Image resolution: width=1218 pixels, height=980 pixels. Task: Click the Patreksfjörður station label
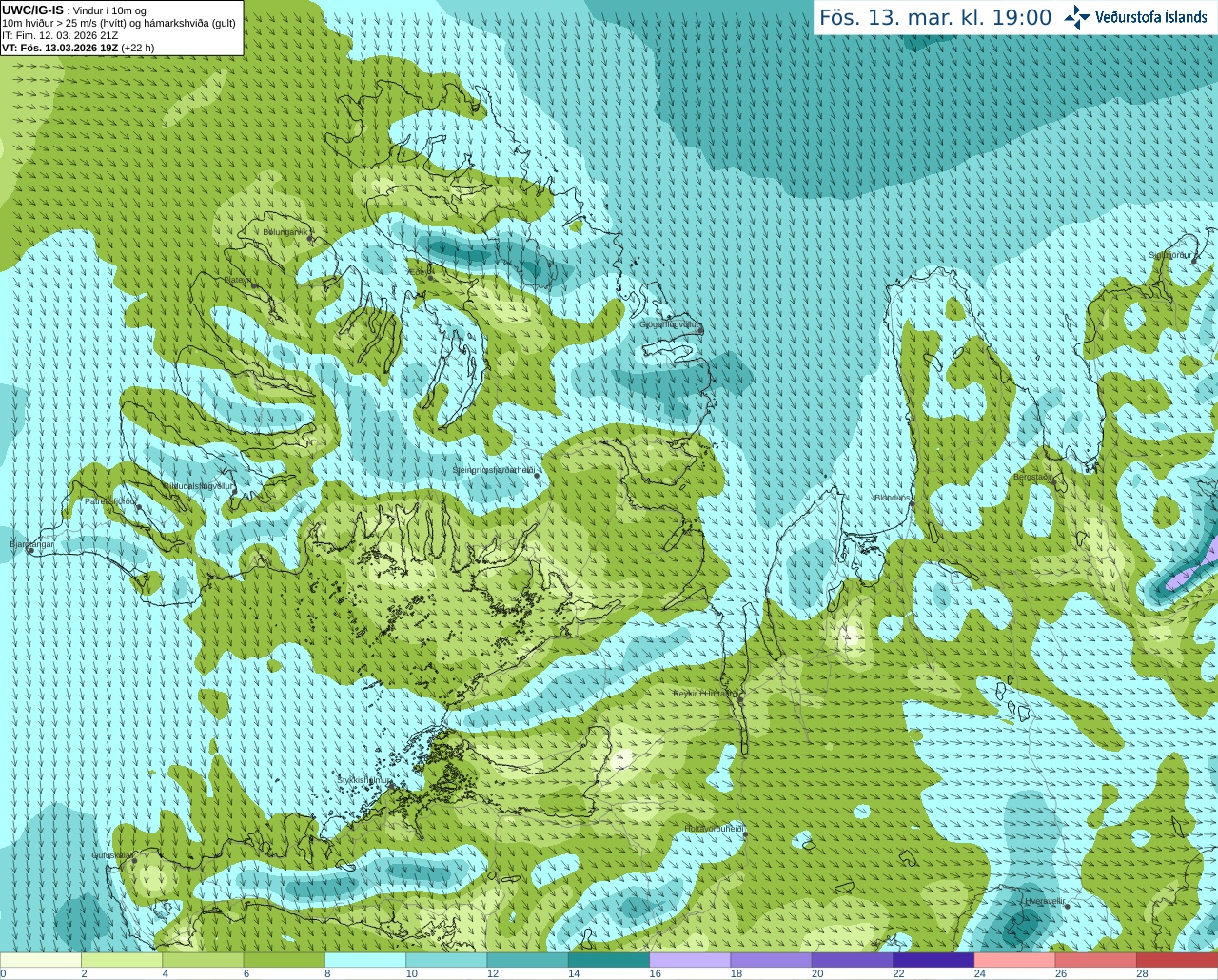[x=111, y=500]
